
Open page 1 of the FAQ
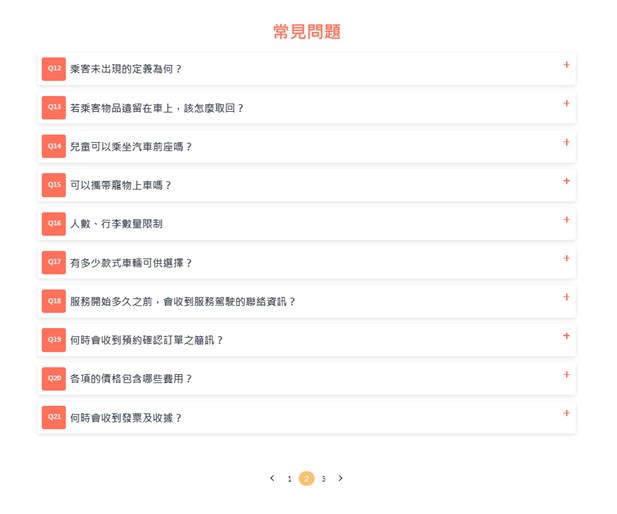click(290, 479)
